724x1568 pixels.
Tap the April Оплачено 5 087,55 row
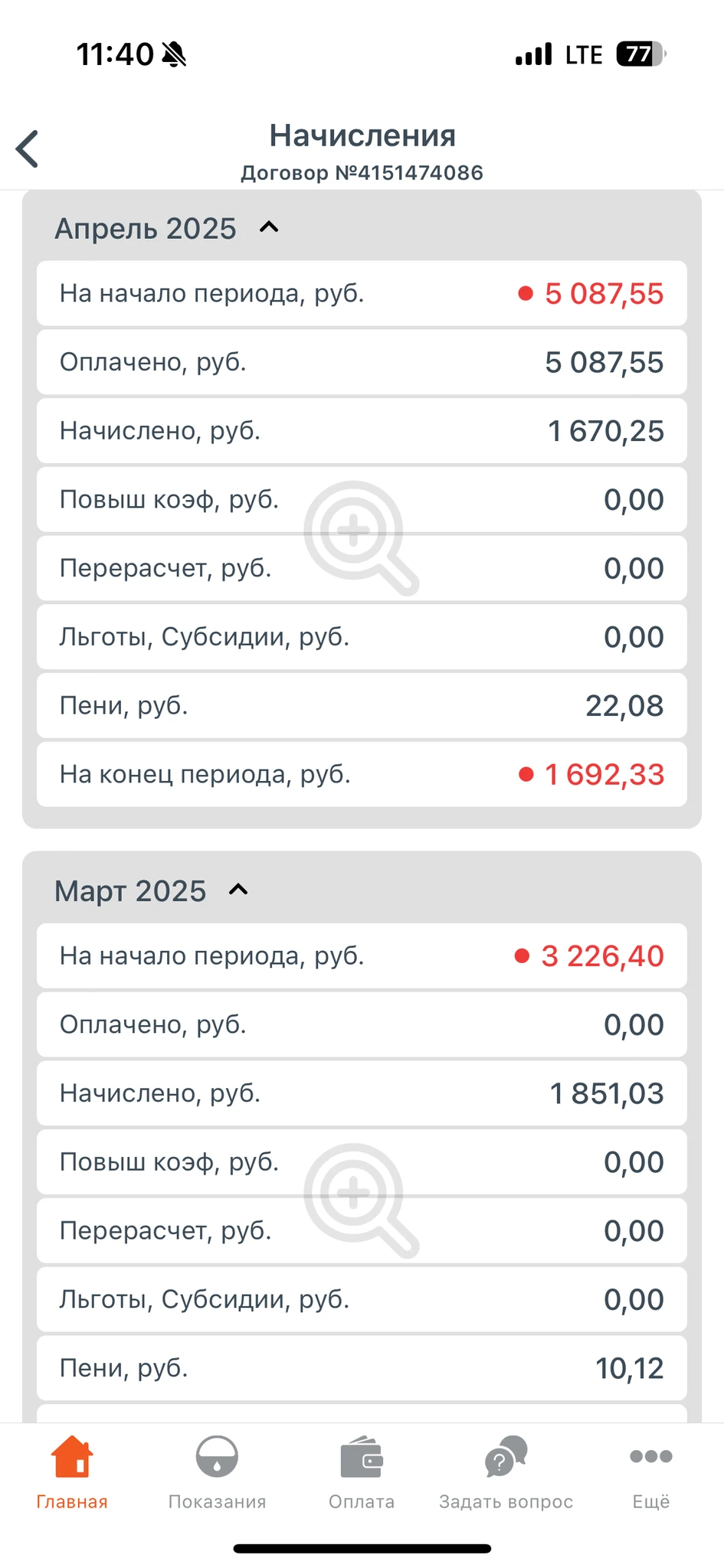pos(362,362)
